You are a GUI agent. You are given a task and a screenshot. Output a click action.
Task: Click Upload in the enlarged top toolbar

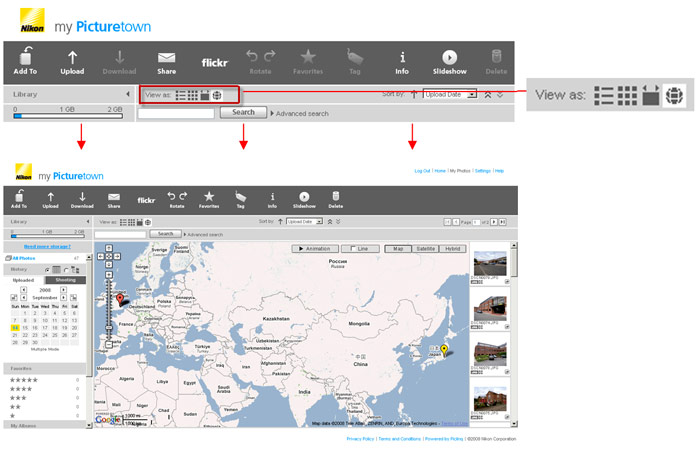[72, 63]
